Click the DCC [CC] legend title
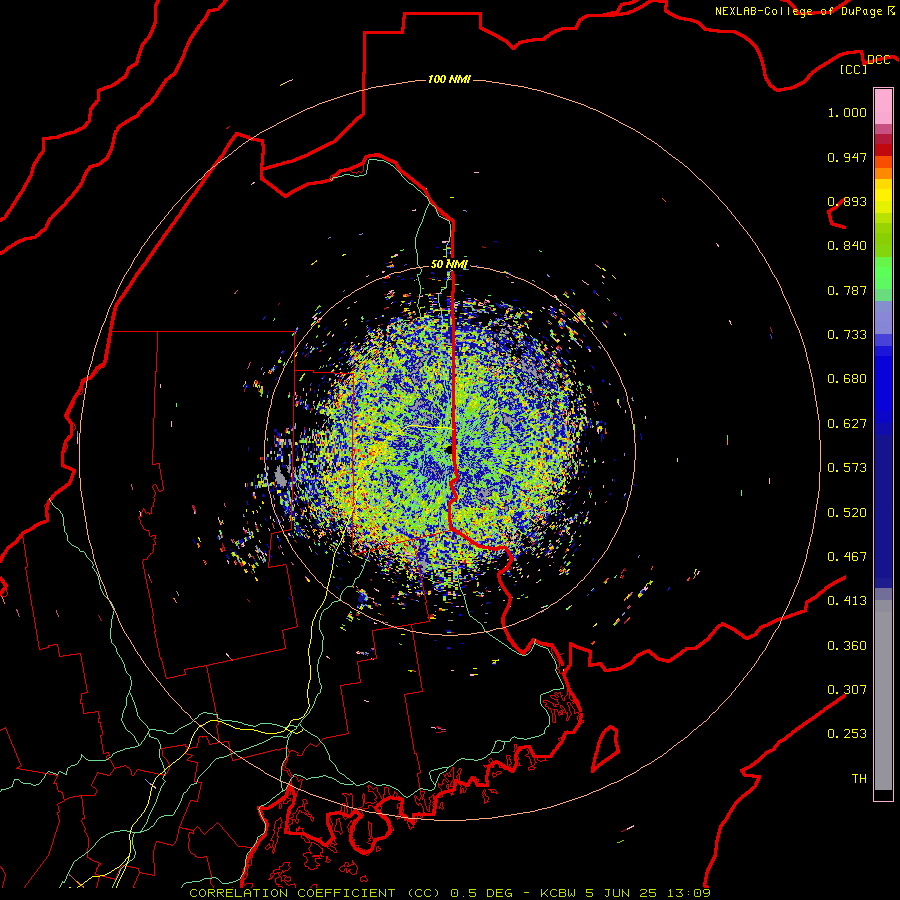This screenshot has height=900, width=900. [x=866, y=64]
